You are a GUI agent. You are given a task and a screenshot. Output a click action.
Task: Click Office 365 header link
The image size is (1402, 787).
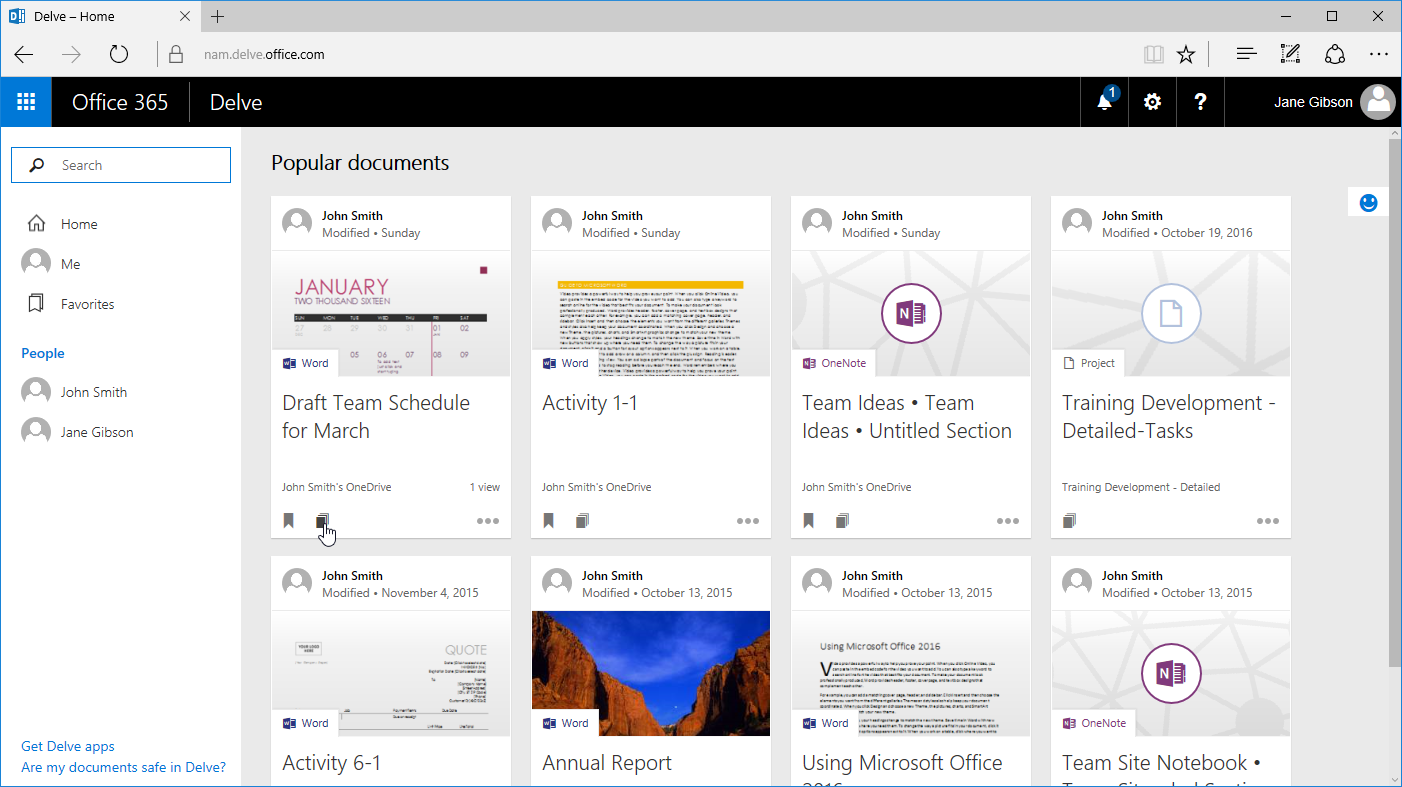(120, 102)
